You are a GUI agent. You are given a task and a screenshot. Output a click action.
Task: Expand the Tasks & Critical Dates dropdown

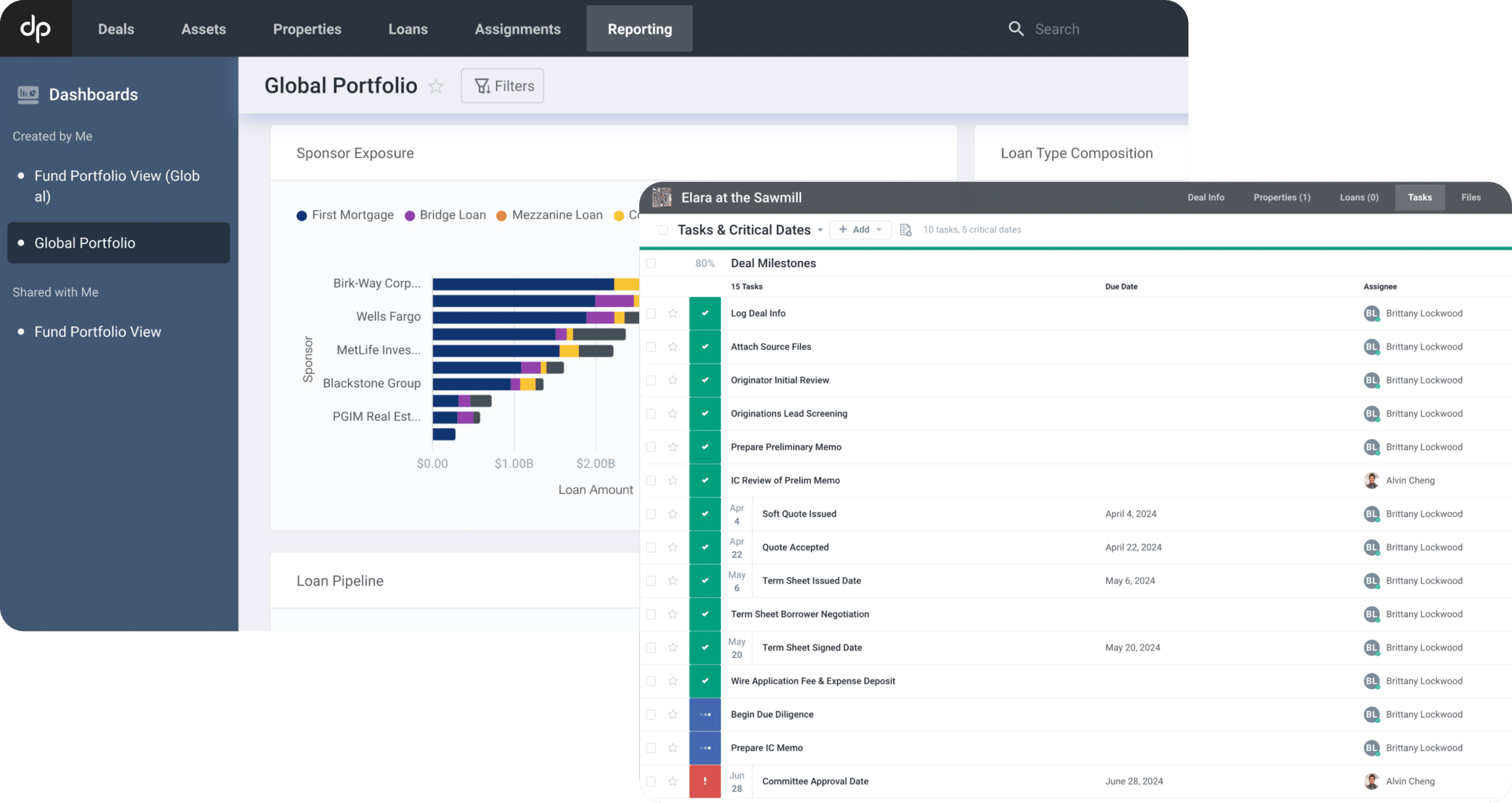point(820,230)
